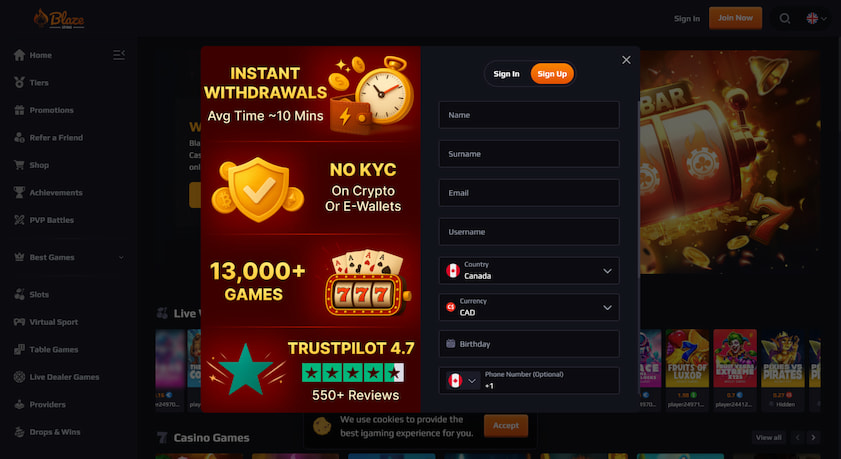Click the Join Now button
This screenshot has width=841, height=459.
[x=735, y=18]
